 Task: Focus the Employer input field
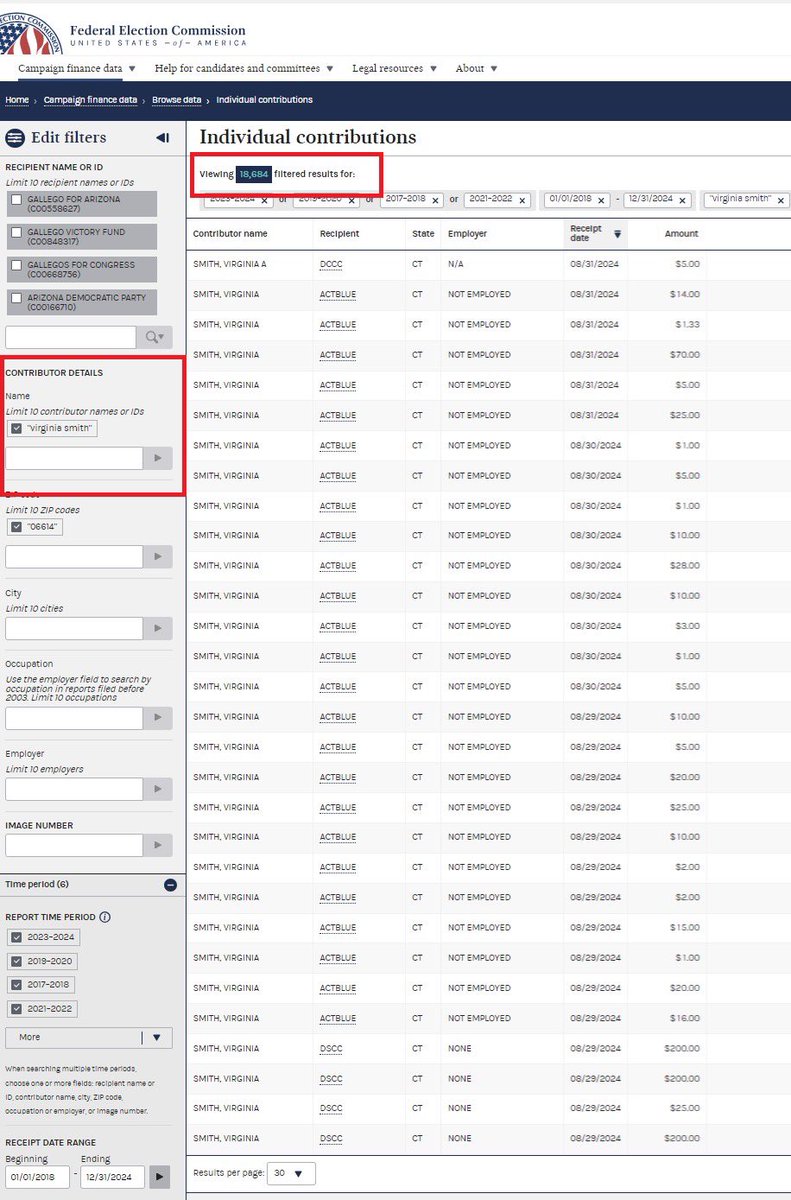coord(74,789)
